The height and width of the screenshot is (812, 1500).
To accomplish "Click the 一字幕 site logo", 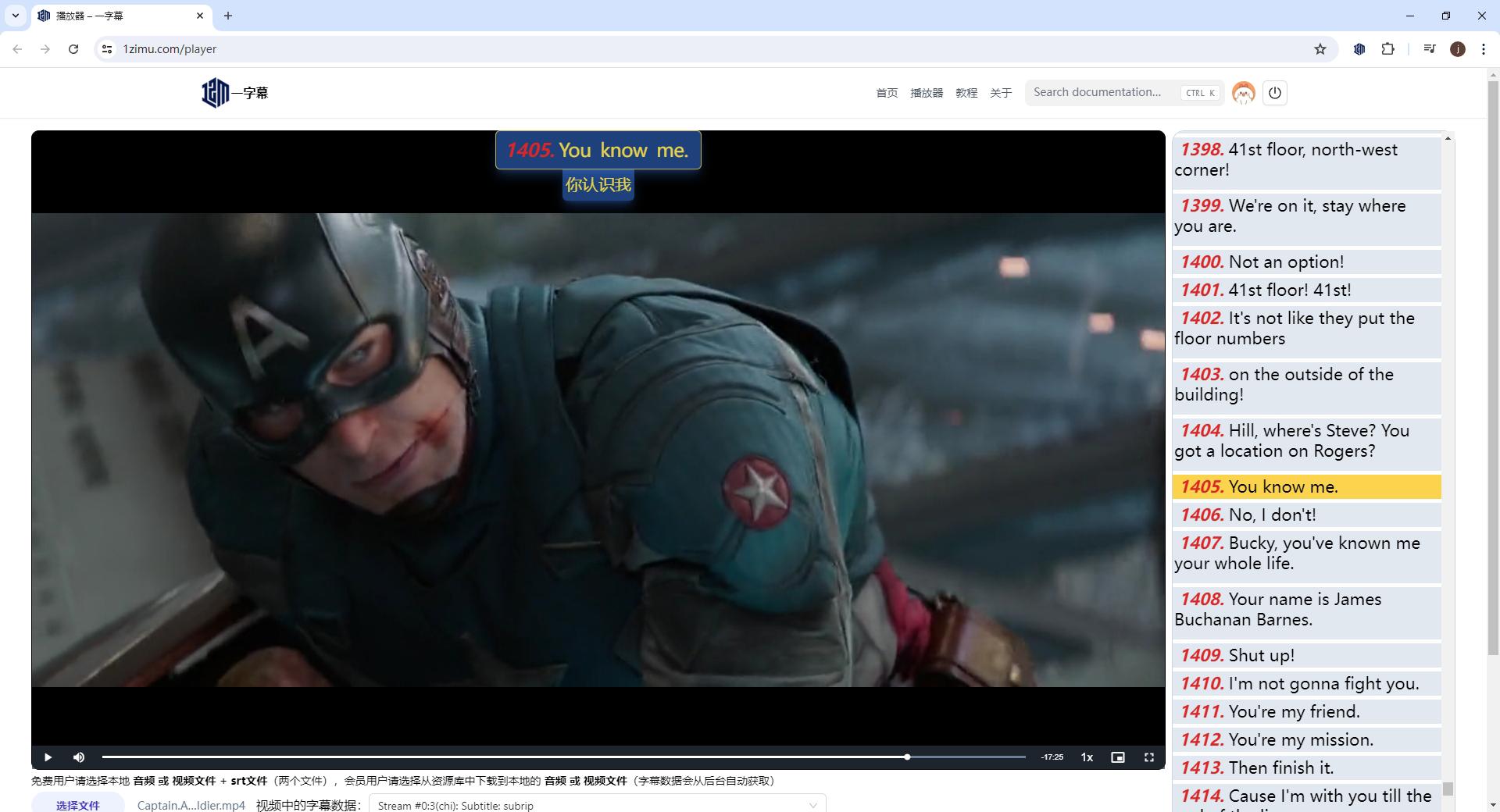I will click(x=234, y=93).
